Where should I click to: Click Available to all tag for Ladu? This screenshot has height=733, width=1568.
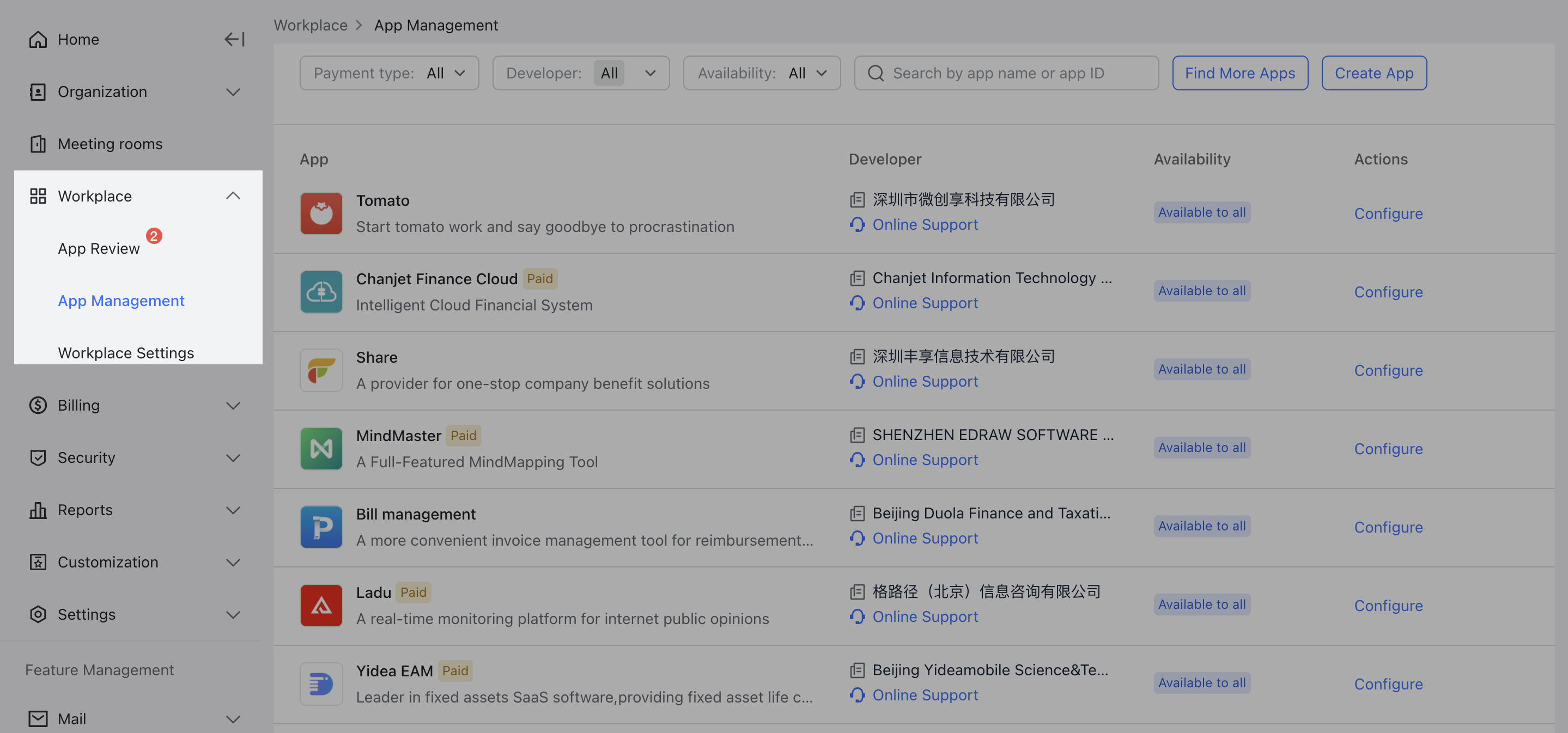[1201, 604]
